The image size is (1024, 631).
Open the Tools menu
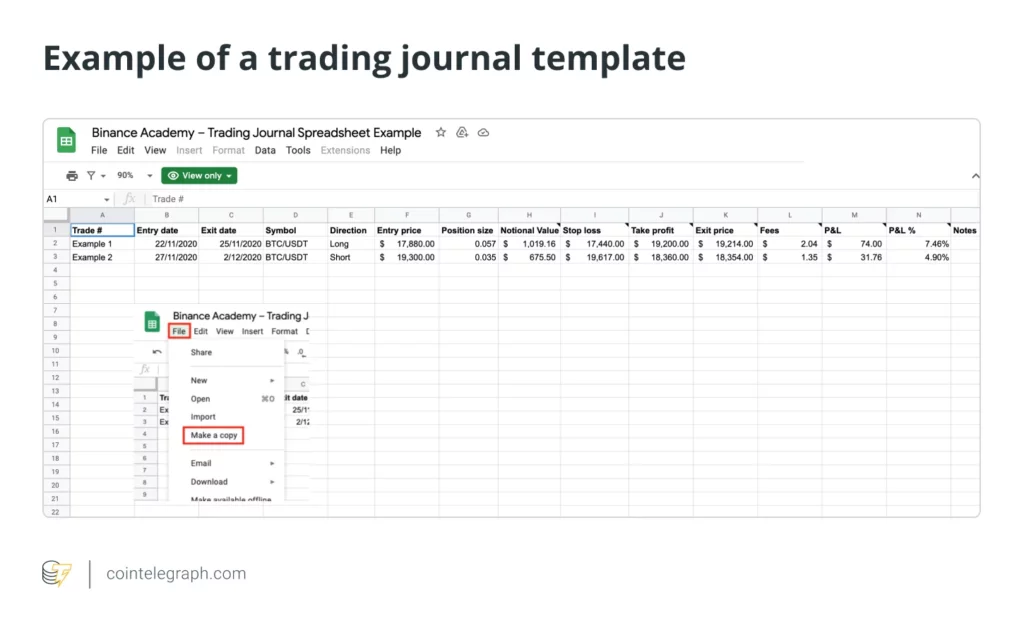coord(298,150)
